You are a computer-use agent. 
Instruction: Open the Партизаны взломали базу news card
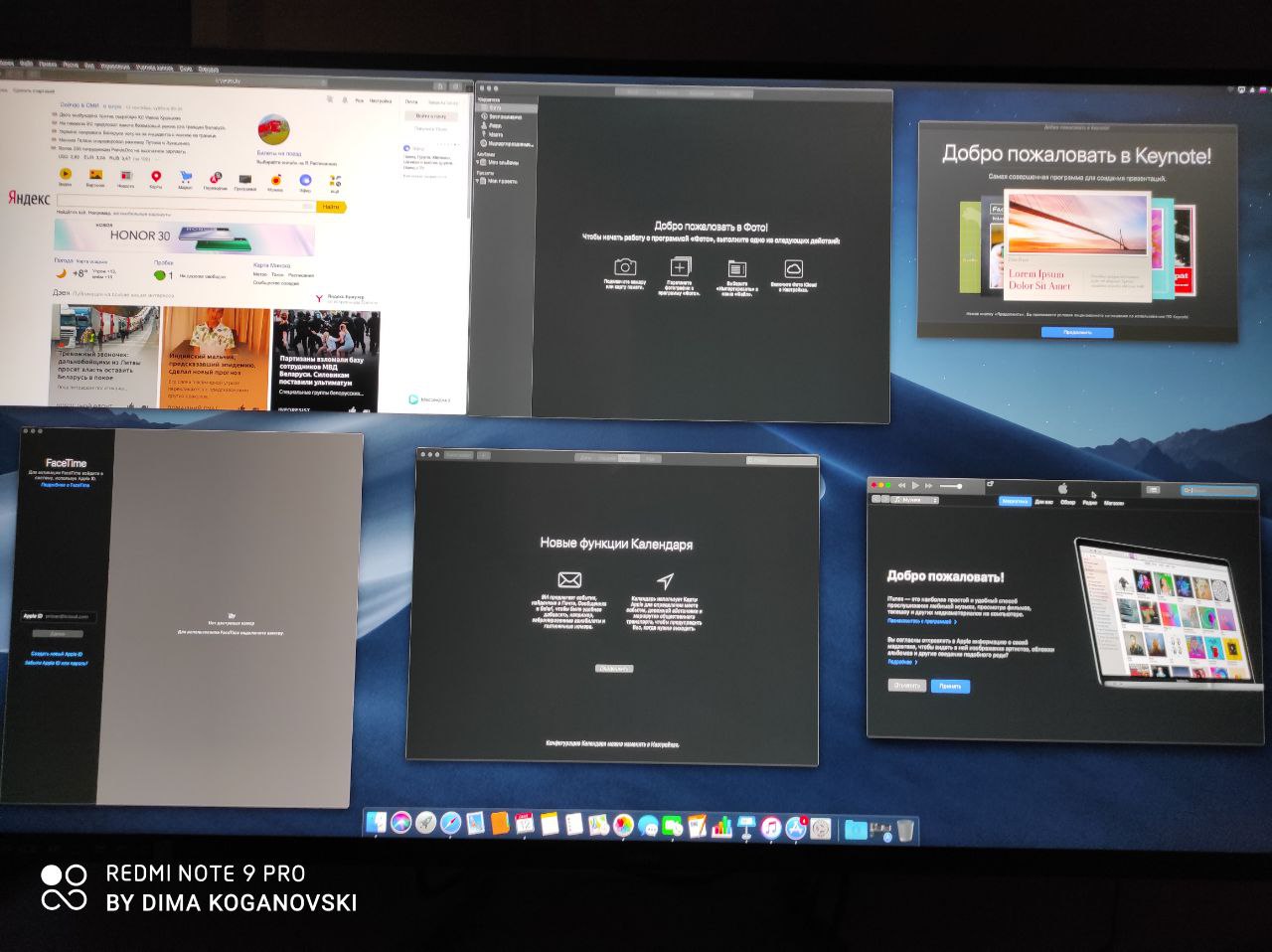coord(326,362)
